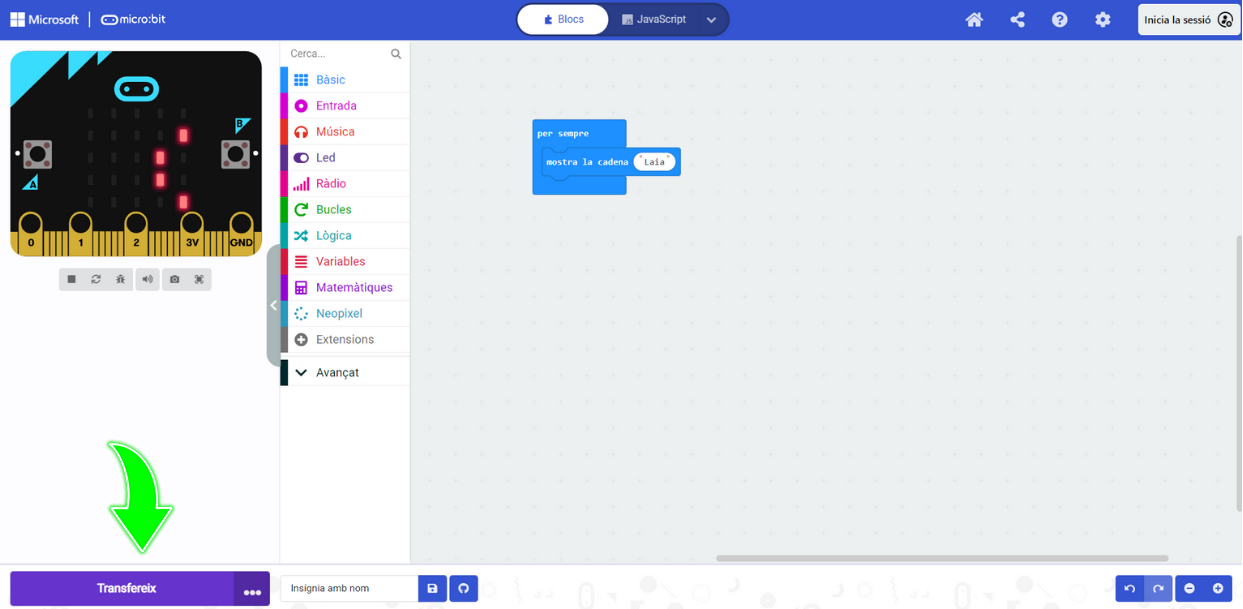This screenshot has height=609, width=1243.
Task: Go to the Home page icon
Action: (974, 20)
